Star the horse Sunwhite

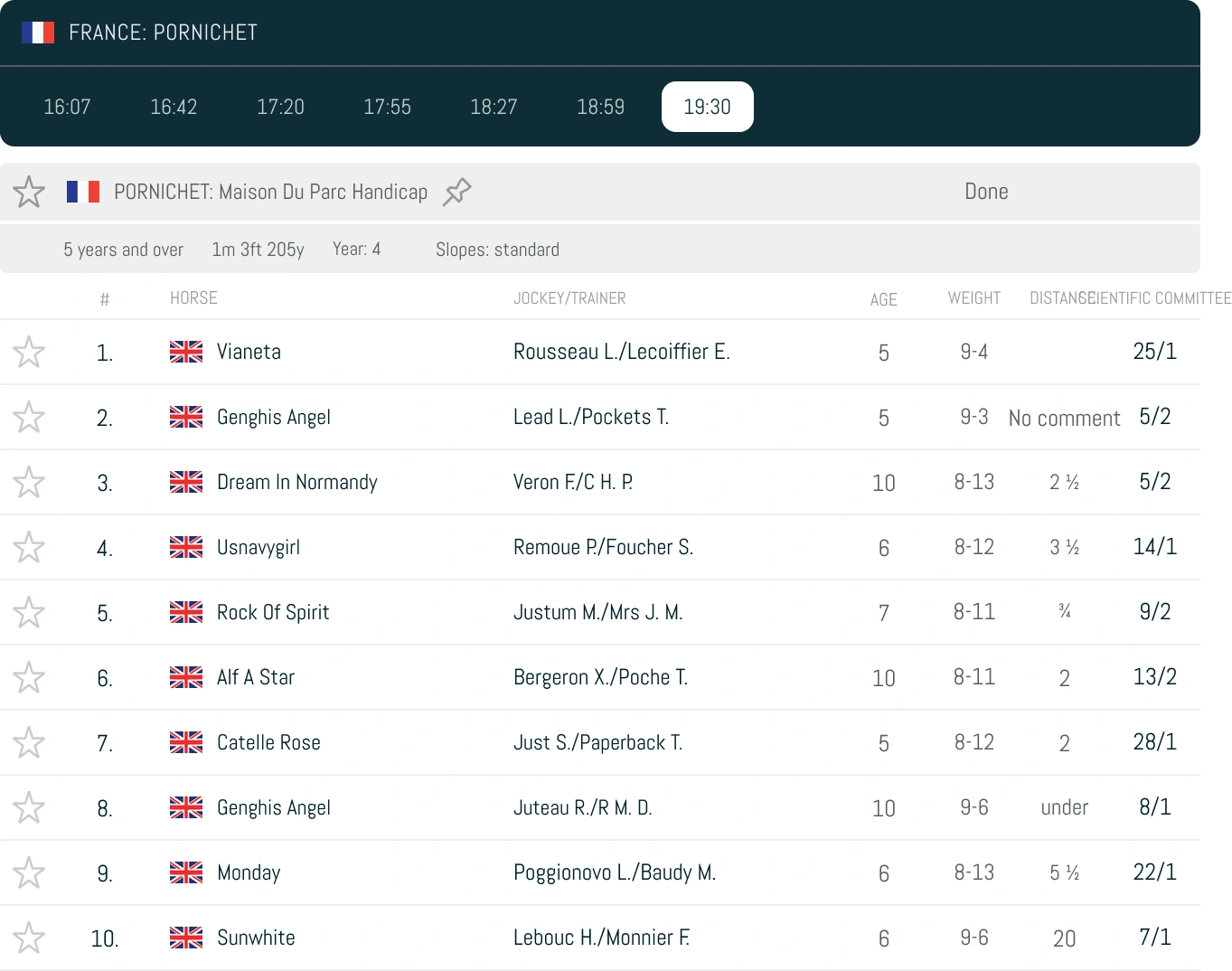(x=29, y=938)
